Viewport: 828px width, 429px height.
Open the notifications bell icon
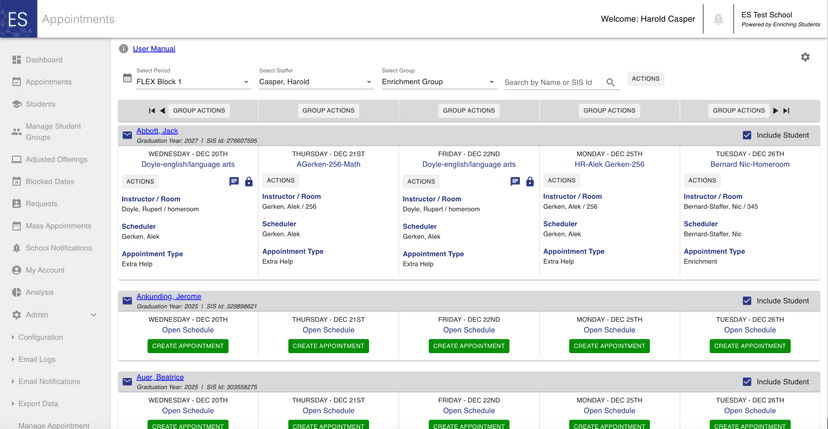[x=718, y=19]
